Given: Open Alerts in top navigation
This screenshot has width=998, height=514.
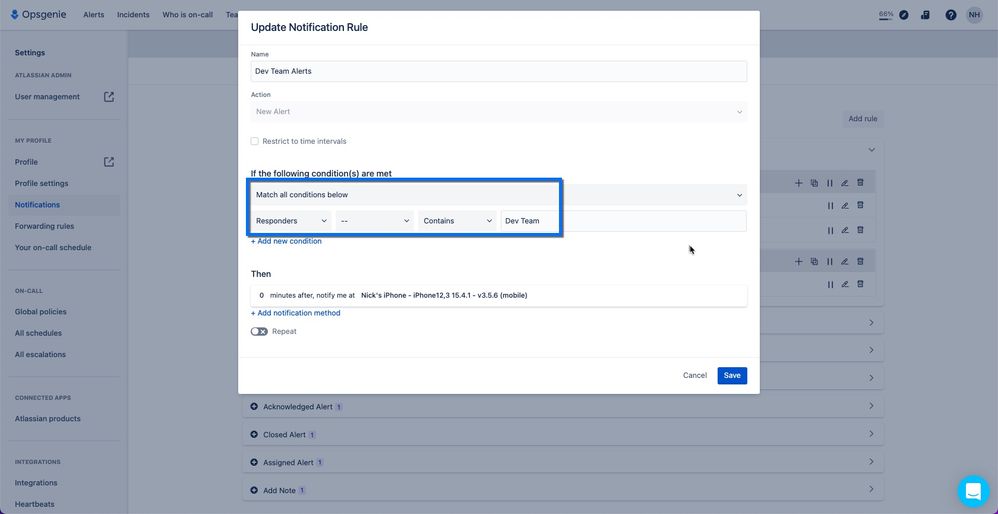Looking at the screenshot, I should 94,15.
